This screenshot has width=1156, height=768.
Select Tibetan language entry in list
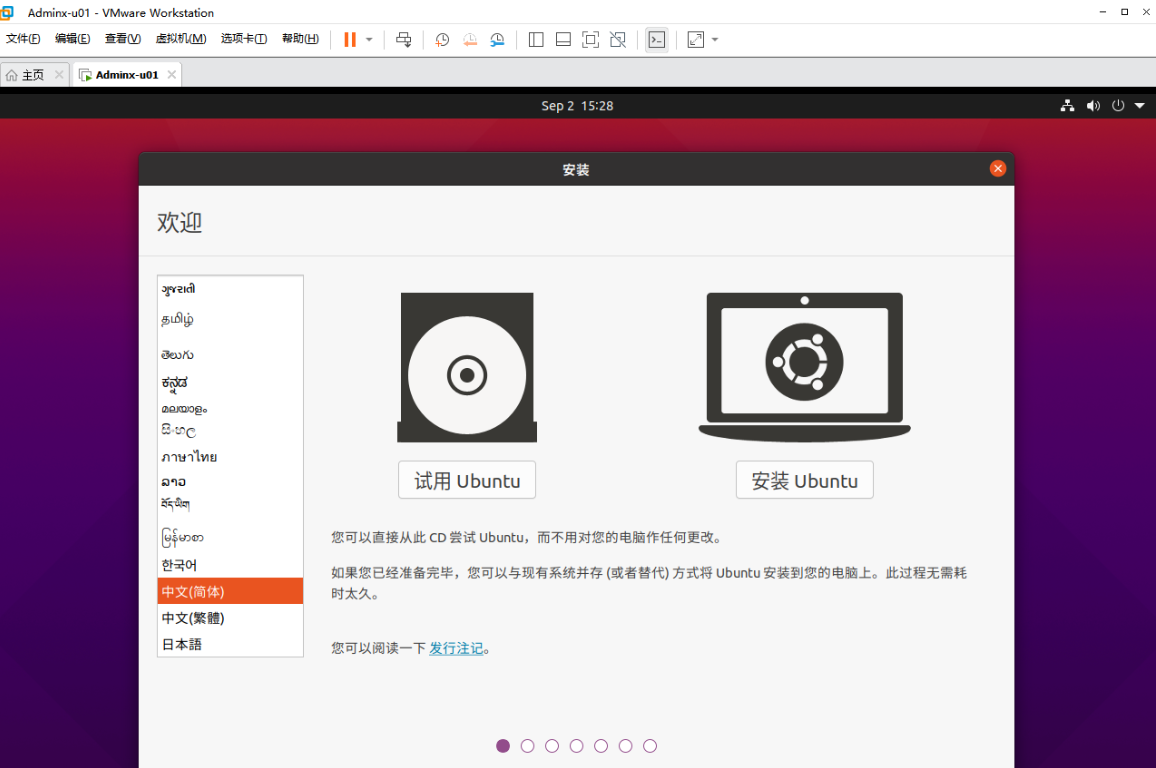(230, 505)
